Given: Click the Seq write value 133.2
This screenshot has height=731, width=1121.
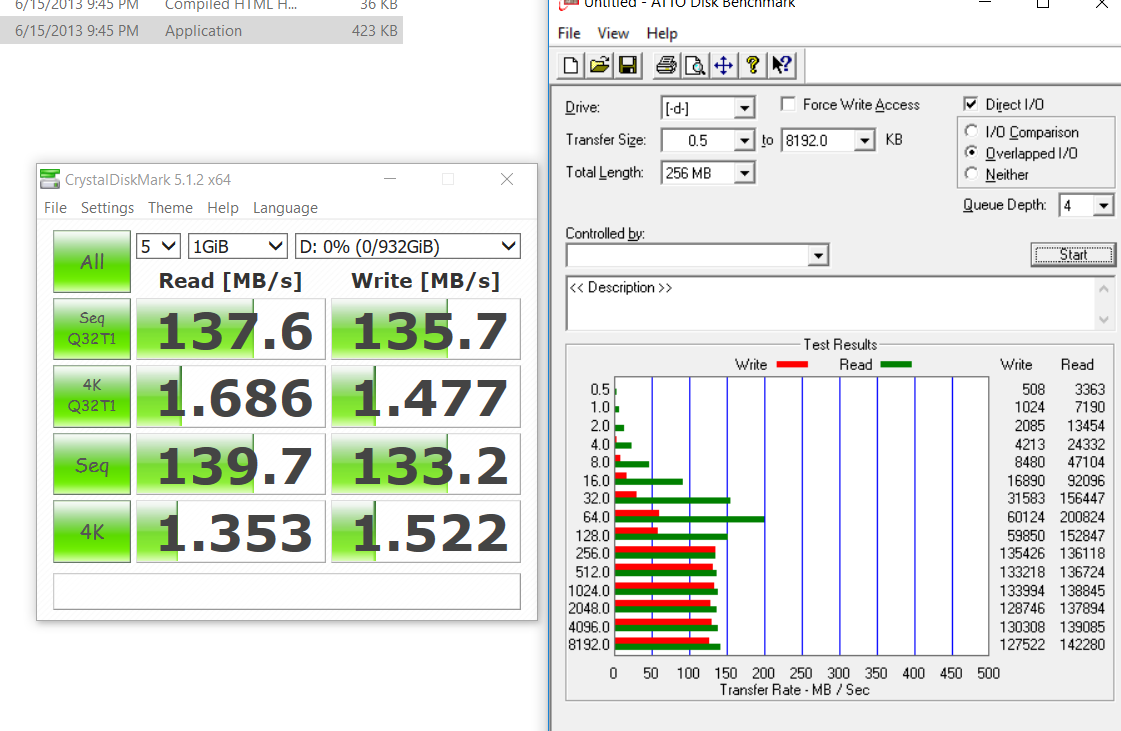Looking at the screenshot, I should [426, 464].
